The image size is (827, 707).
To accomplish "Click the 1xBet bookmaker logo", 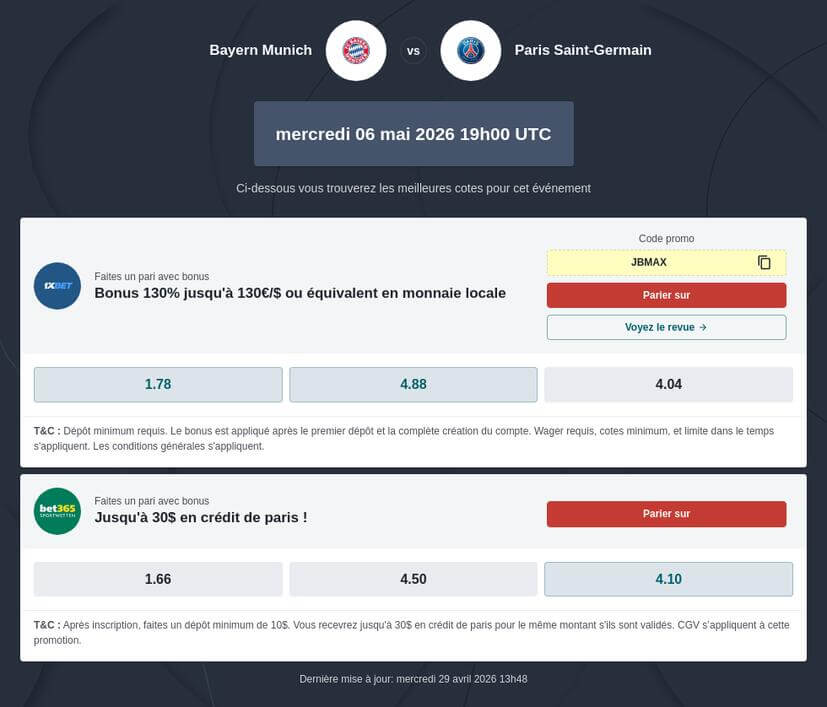I will click(x=57, y=286).
